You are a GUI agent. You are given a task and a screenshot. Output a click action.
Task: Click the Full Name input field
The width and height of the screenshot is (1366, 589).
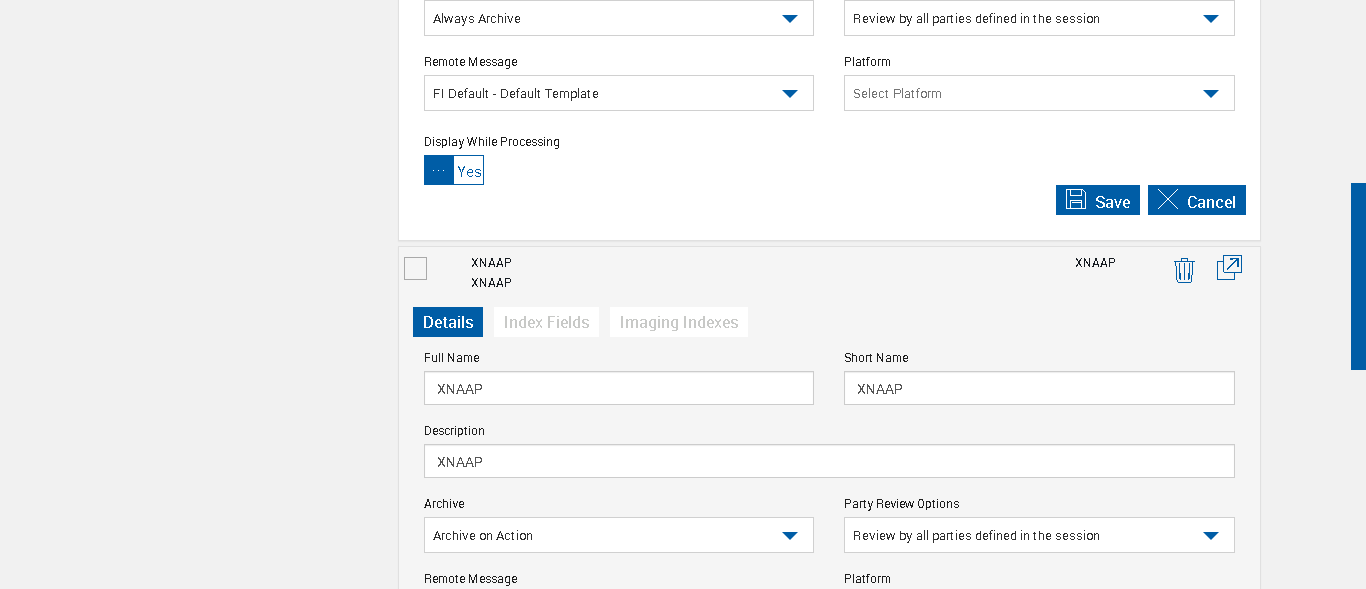point(618,389)
